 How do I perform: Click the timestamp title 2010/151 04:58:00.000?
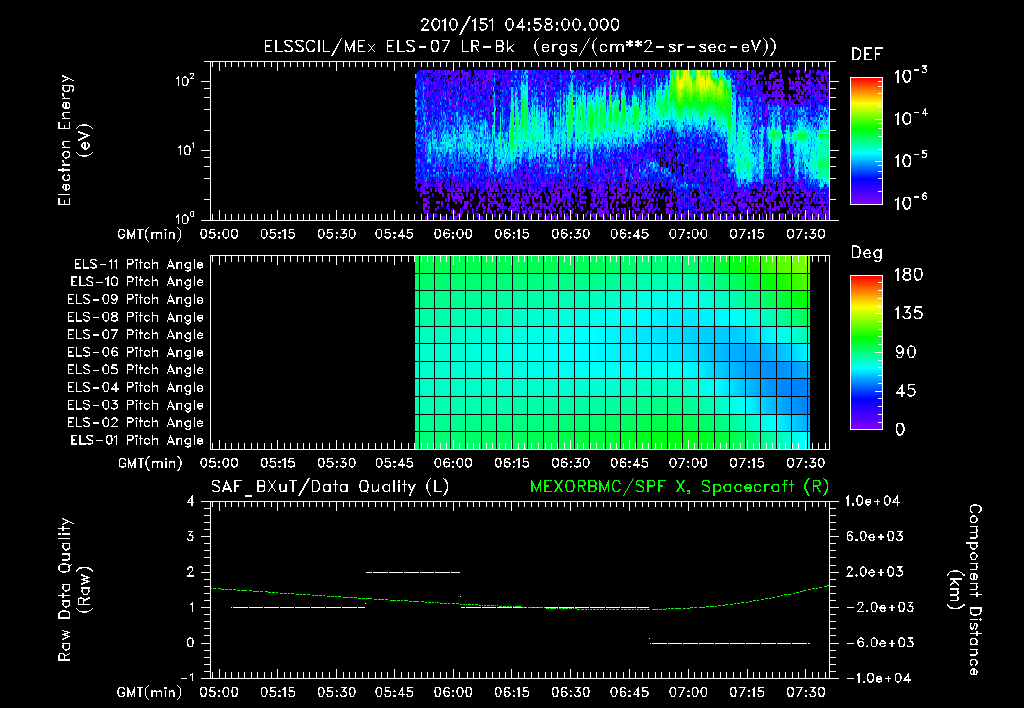[519, 25]
